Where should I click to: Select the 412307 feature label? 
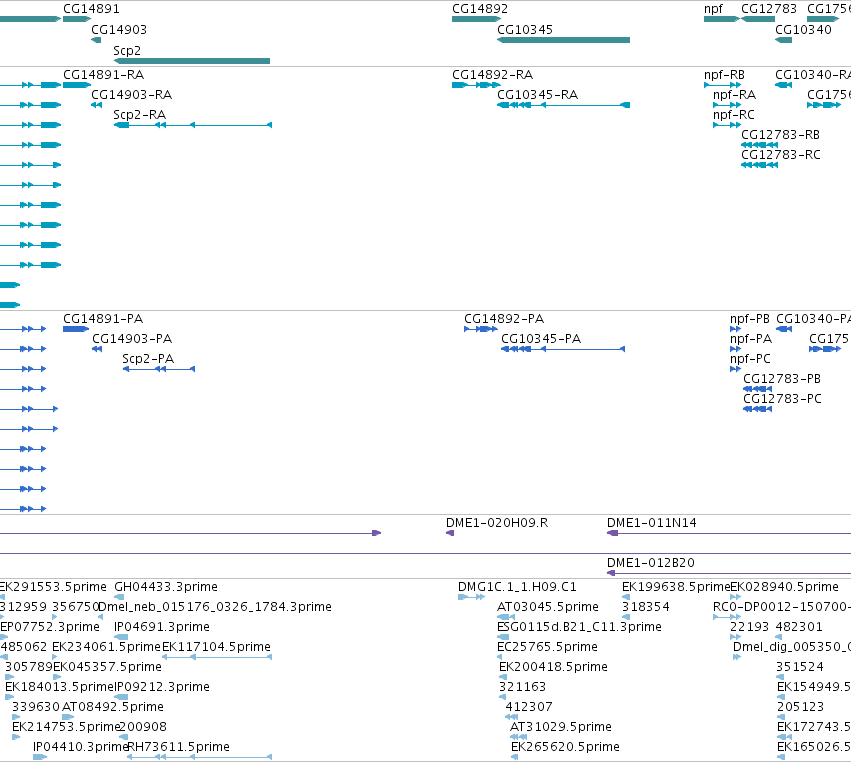tap(529, 707)
